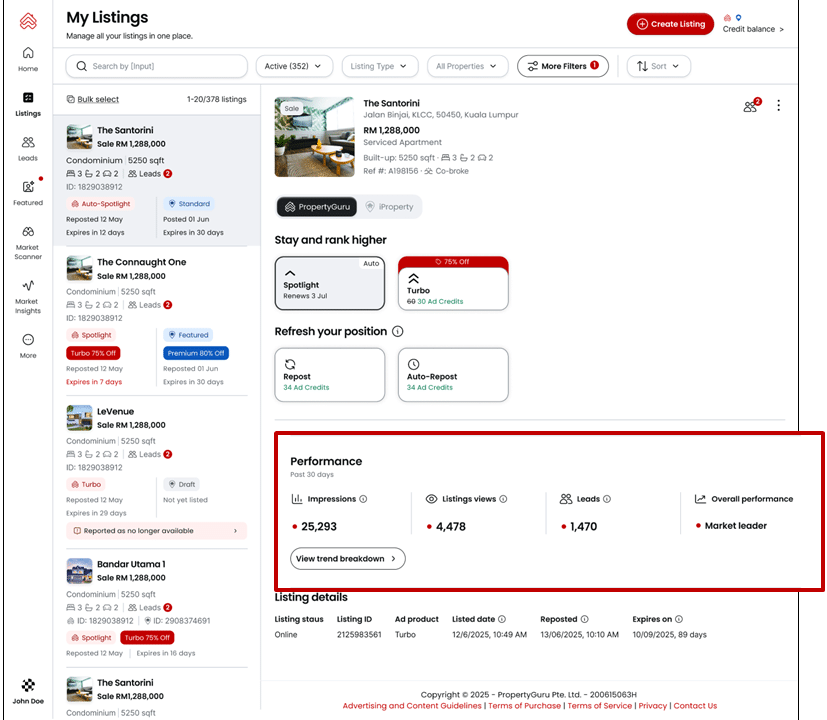Open Market Scanner in the sidebar
Screen dimensions: 827x720
coord(28,243)
